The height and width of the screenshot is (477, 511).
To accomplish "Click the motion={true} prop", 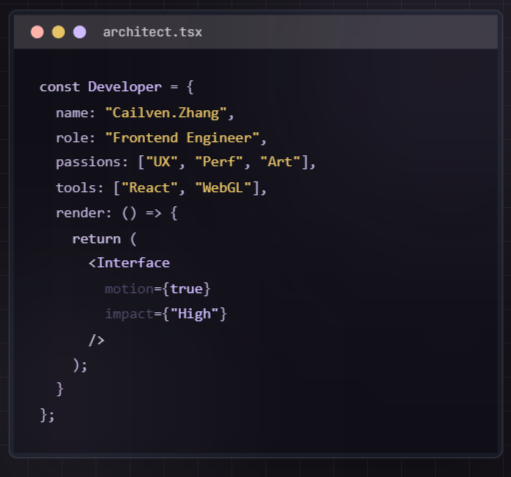I will click(158, 289).
